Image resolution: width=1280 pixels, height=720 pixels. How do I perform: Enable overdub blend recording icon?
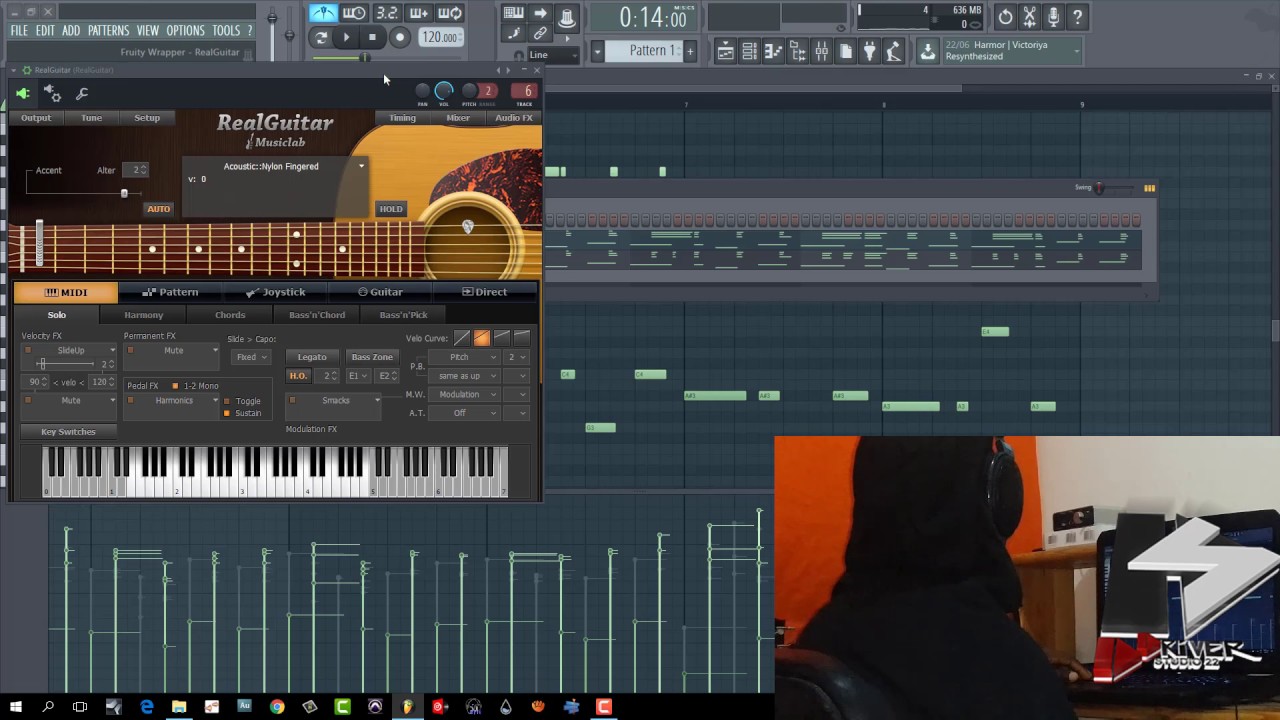418,13
